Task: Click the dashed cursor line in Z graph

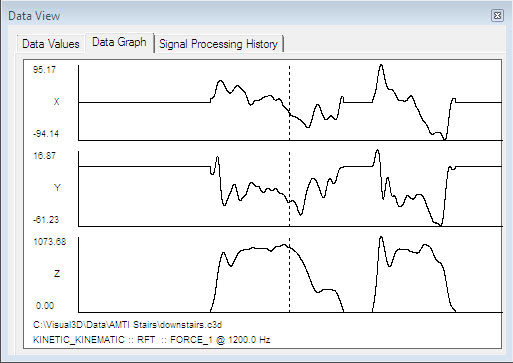Action: coord(289,275)
